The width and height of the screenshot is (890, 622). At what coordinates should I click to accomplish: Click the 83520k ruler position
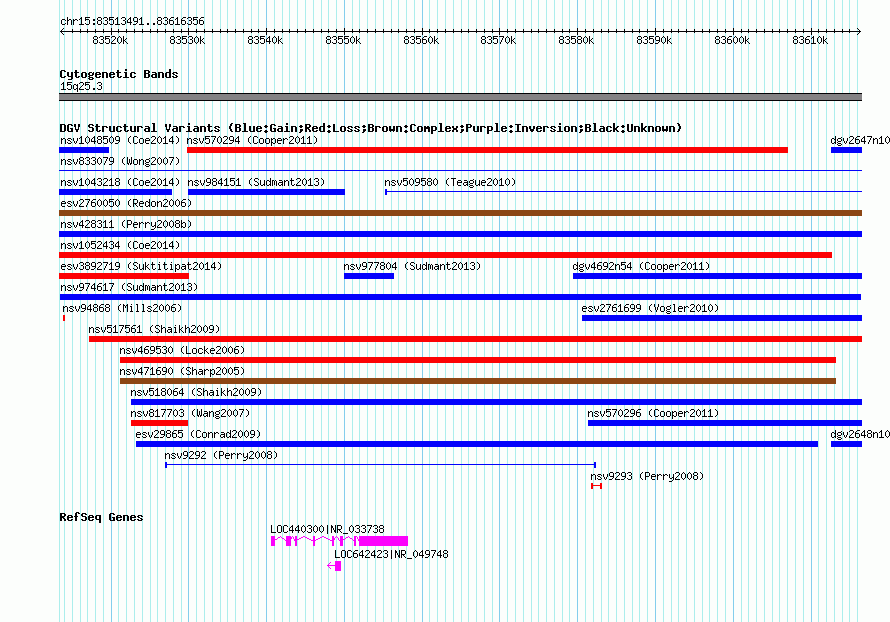point(110,40)
